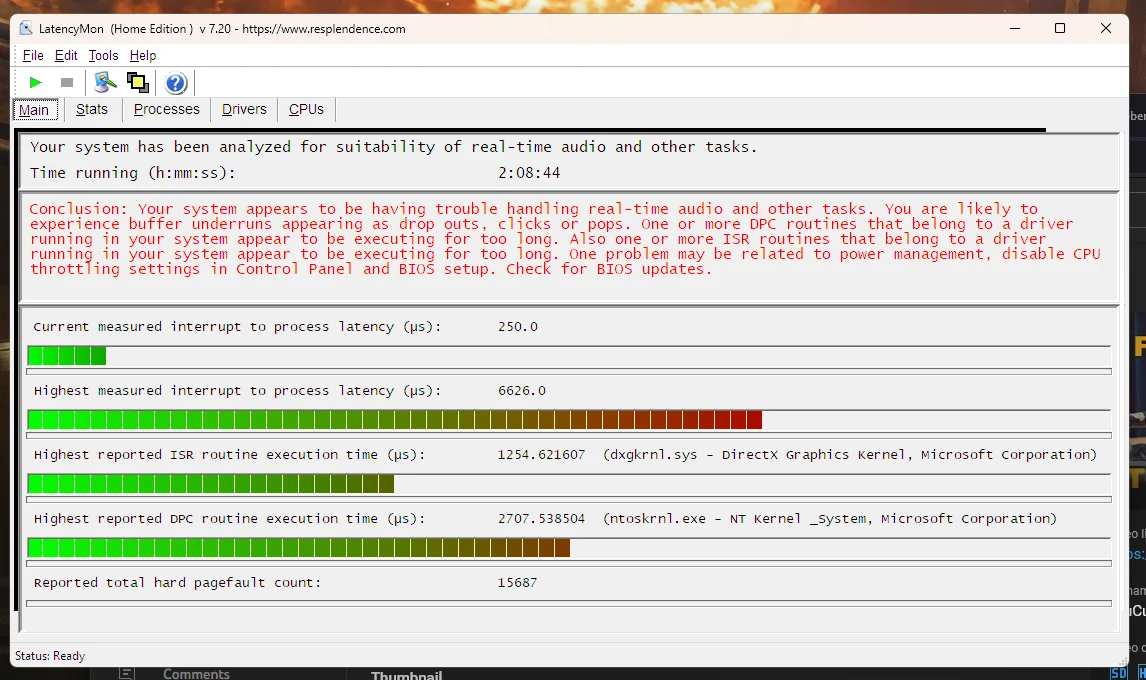The height and width of the screenshot is (680, 1146).
Task: Maximize the LatencyMon window
Action: click(1060, 29)
